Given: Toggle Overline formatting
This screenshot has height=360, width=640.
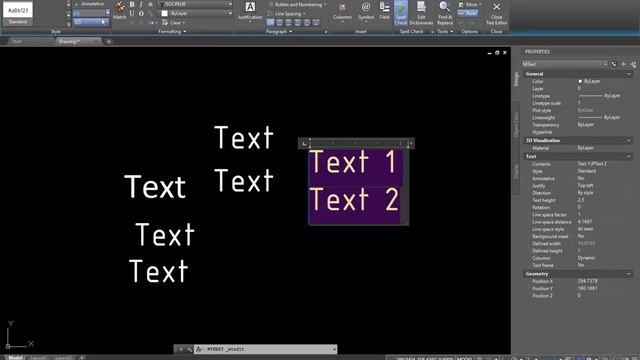Looking at the screenshot, I should tap(141, 13).
